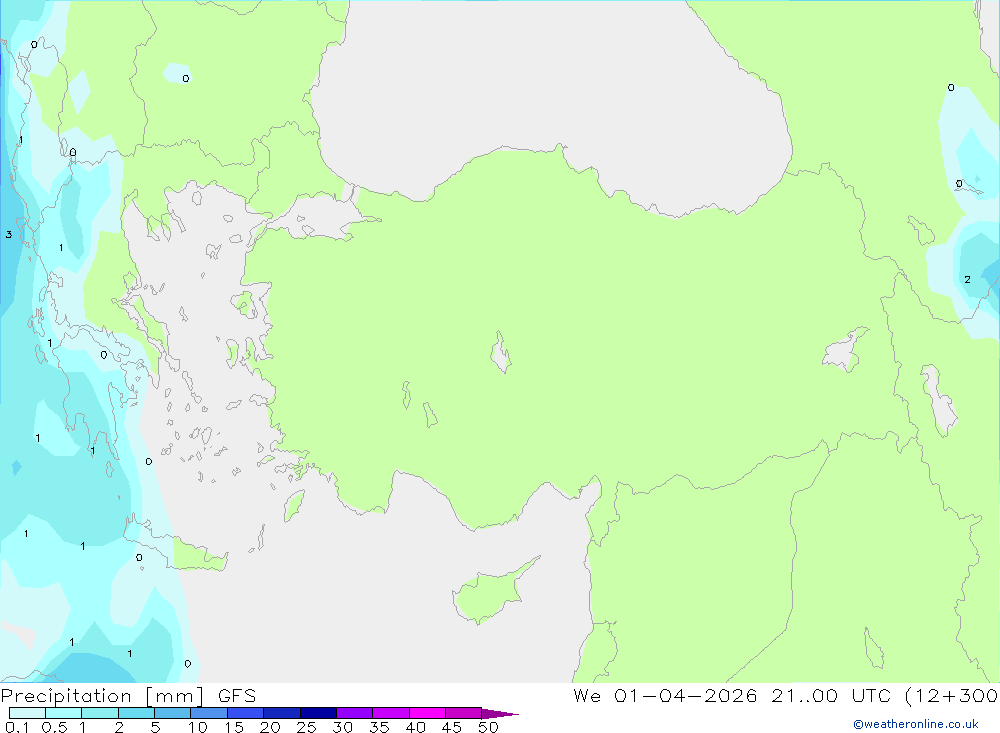The width and height of the screenshot is (1000, 733).
Task: Click the Crete island outline
Action: pos(176,544)
